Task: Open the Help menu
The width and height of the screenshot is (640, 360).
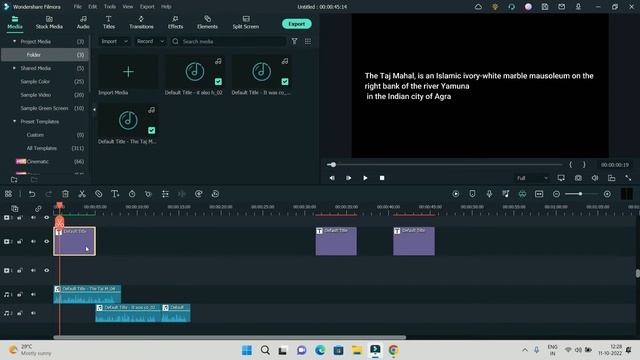Action: coord(166,7)
